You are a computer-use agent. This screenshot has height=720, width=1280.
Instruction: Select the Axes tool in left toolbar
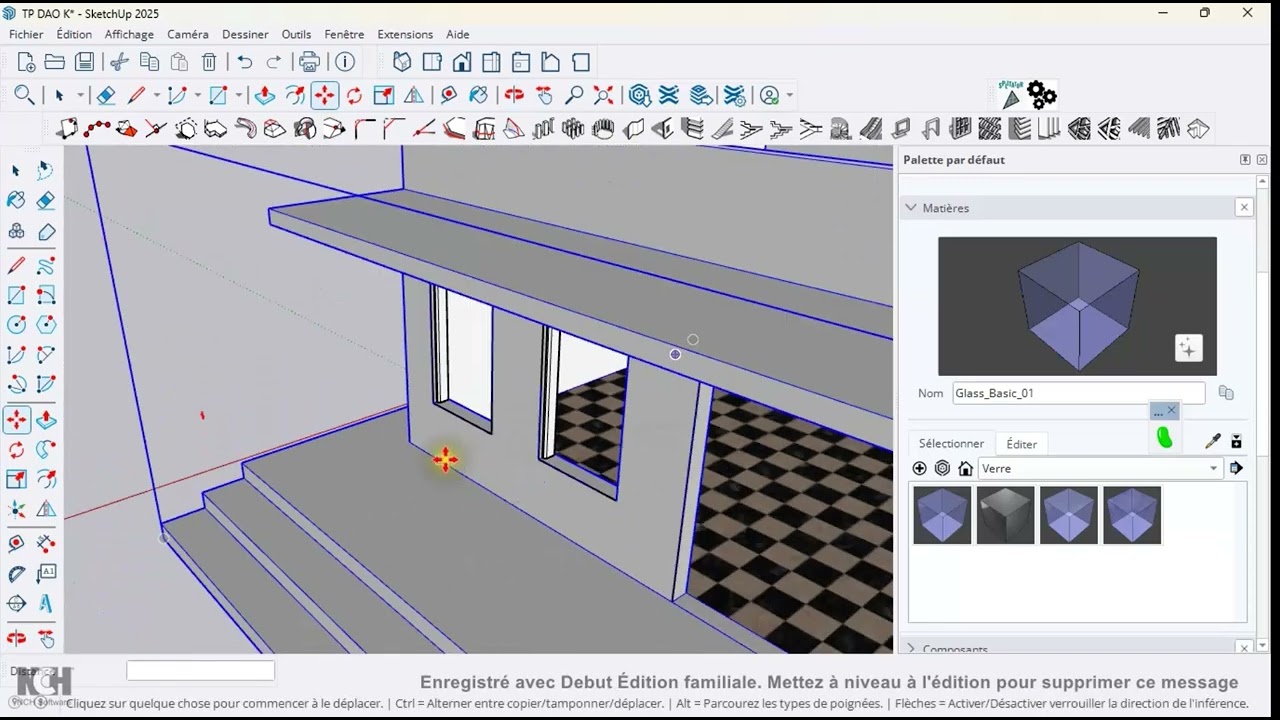[x=16, y=510]
